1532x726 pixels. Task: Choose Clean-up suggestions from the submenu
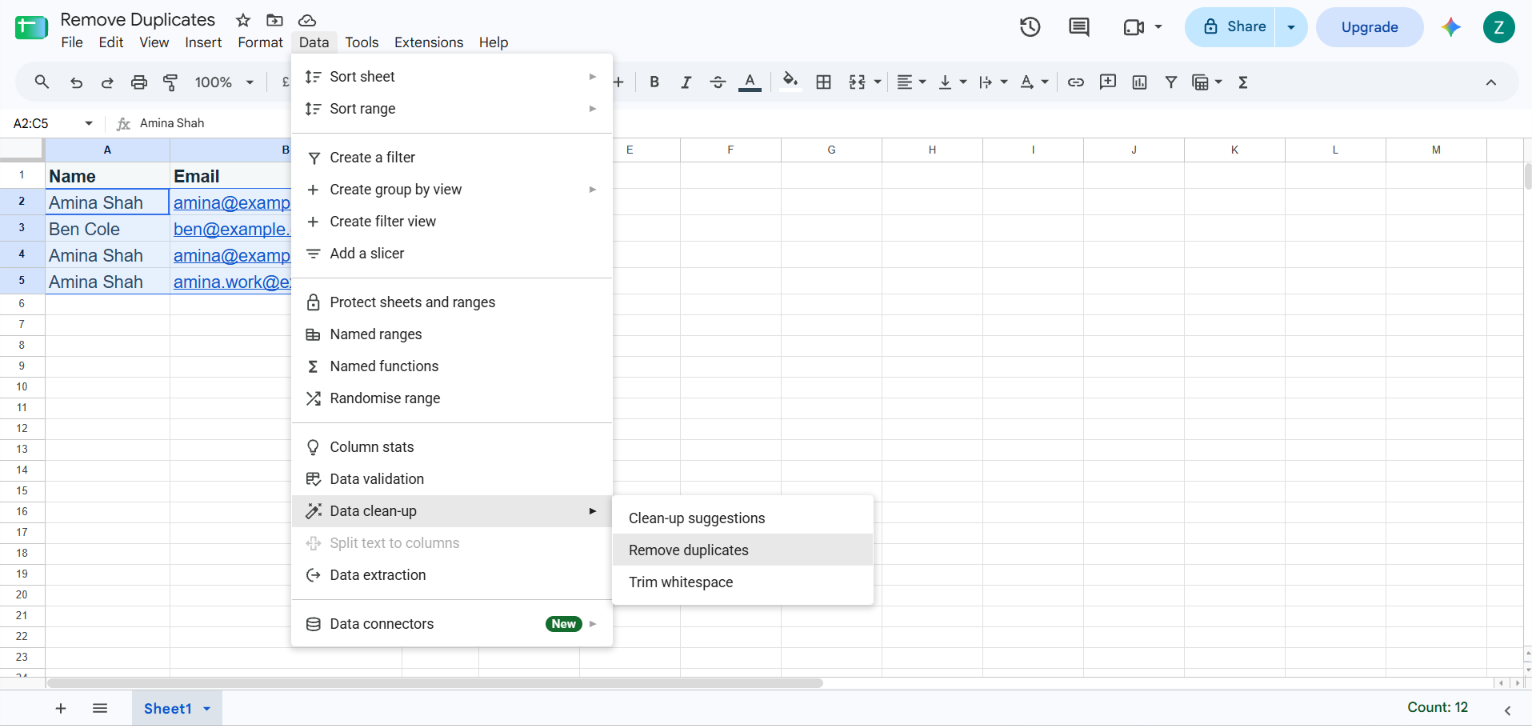point(743,518)
